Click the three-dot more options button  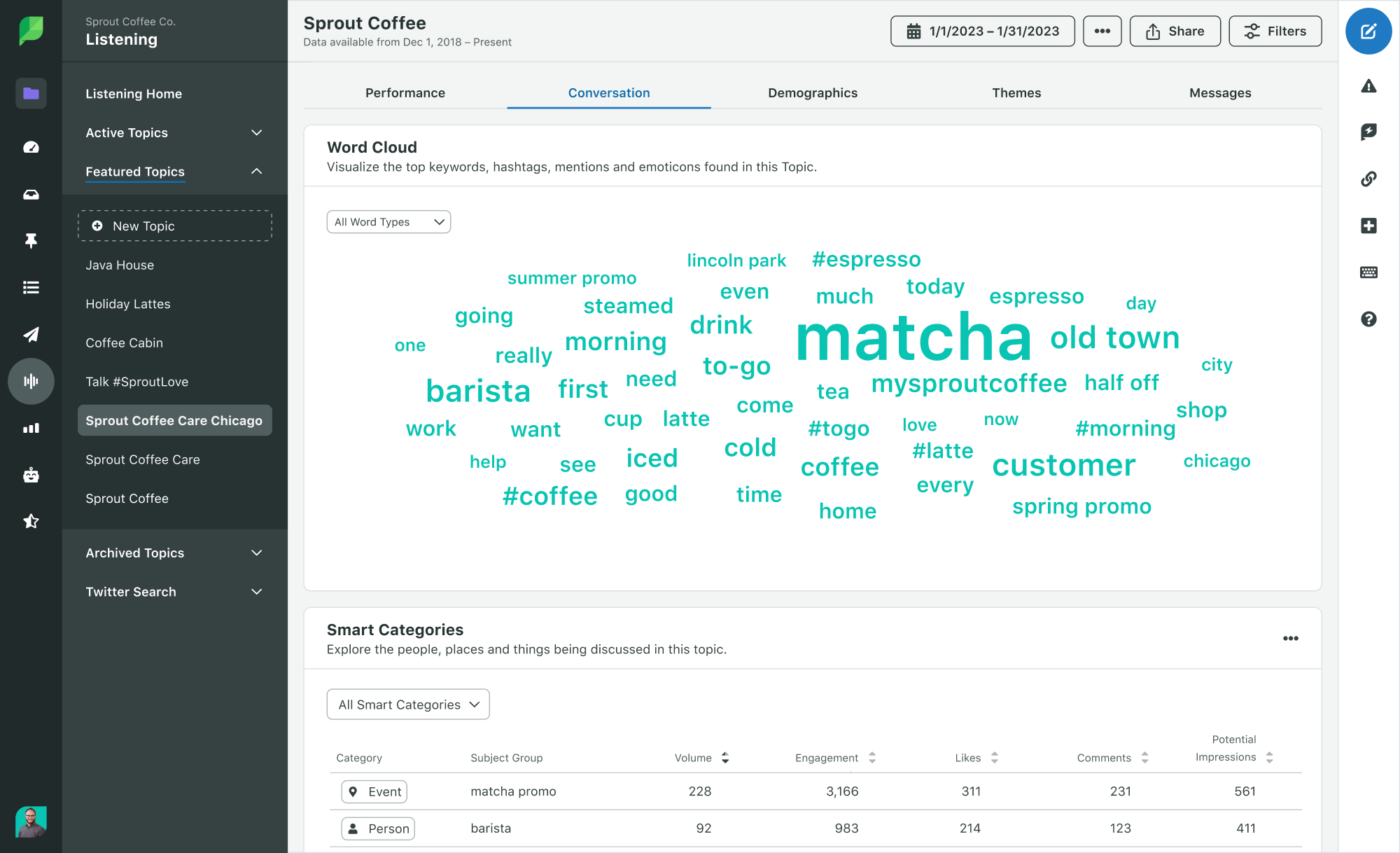(x=1101, y=32)
